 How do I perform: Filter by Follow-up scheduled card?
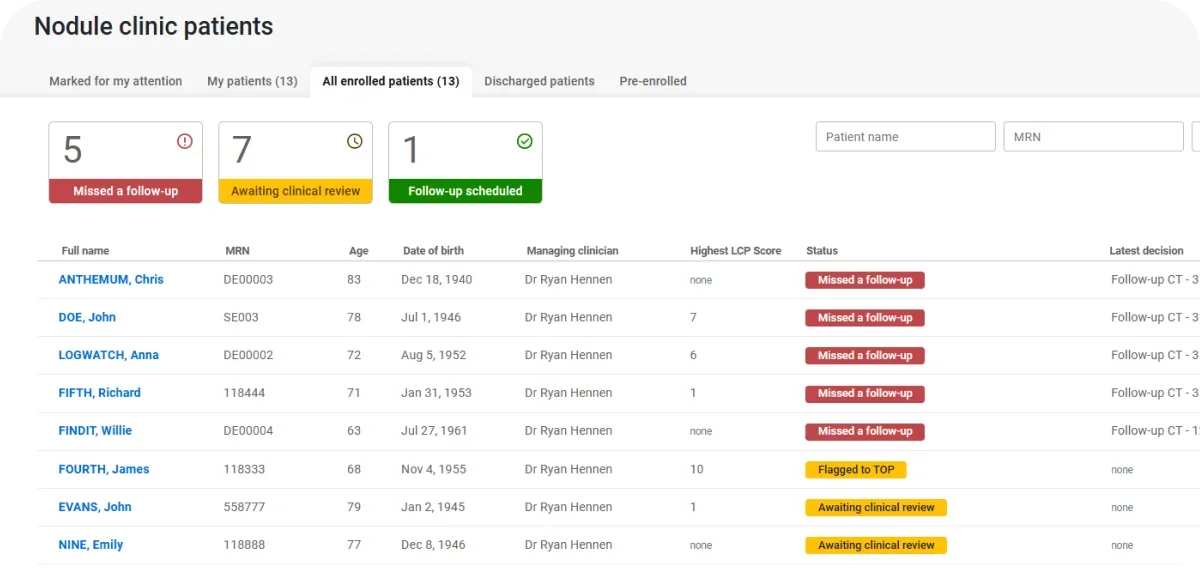pos(465,163)
